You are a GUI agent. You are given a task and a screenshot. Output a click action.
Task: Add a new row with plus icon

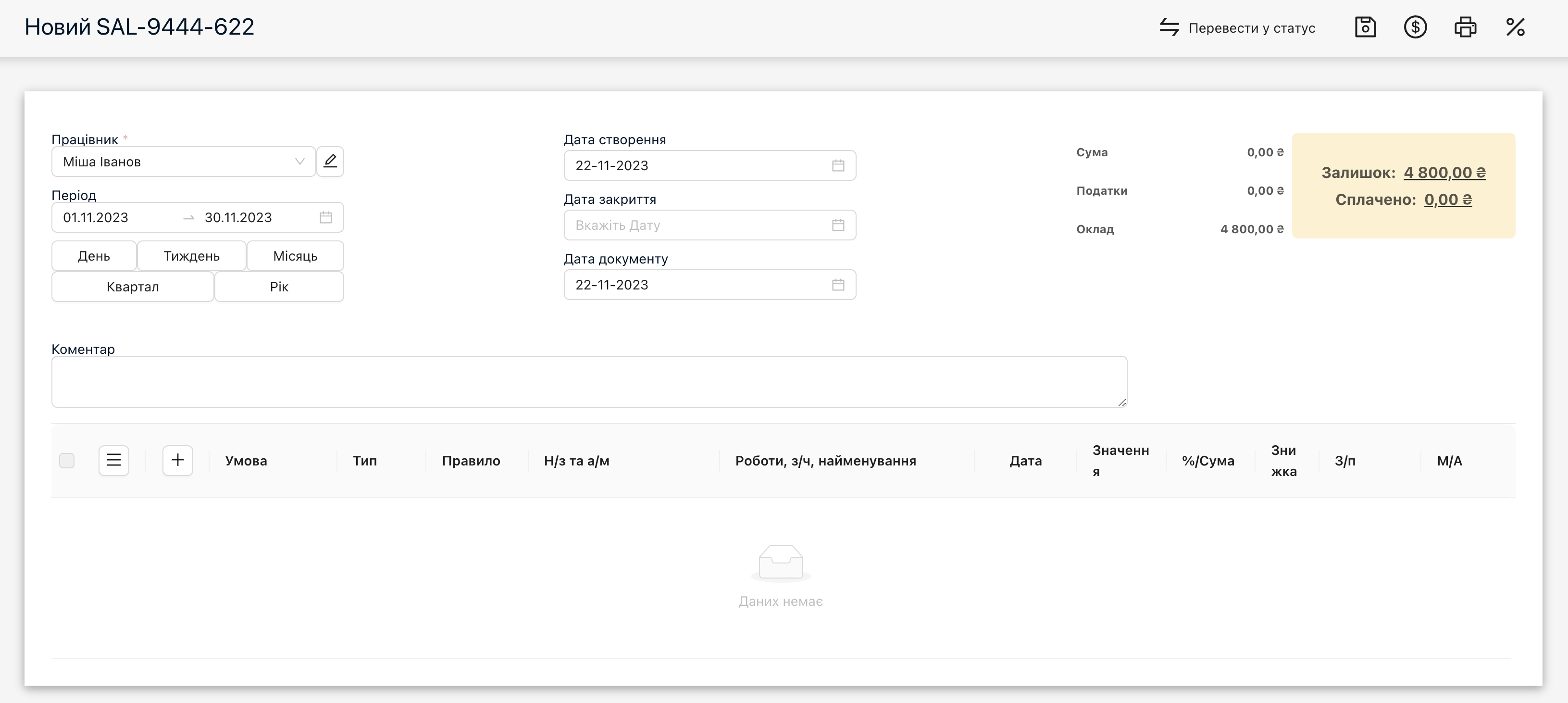pyautogui.click(x=178, y=460)
